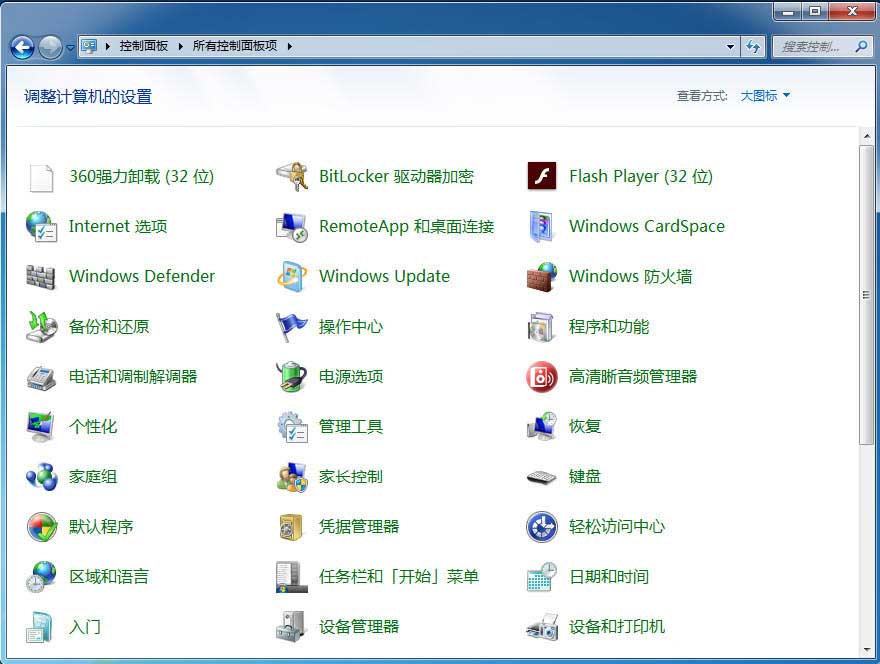Viewport: 880px width, 664px height.
Task: Maximize the Control Panel window
Action: click(815, 11)
